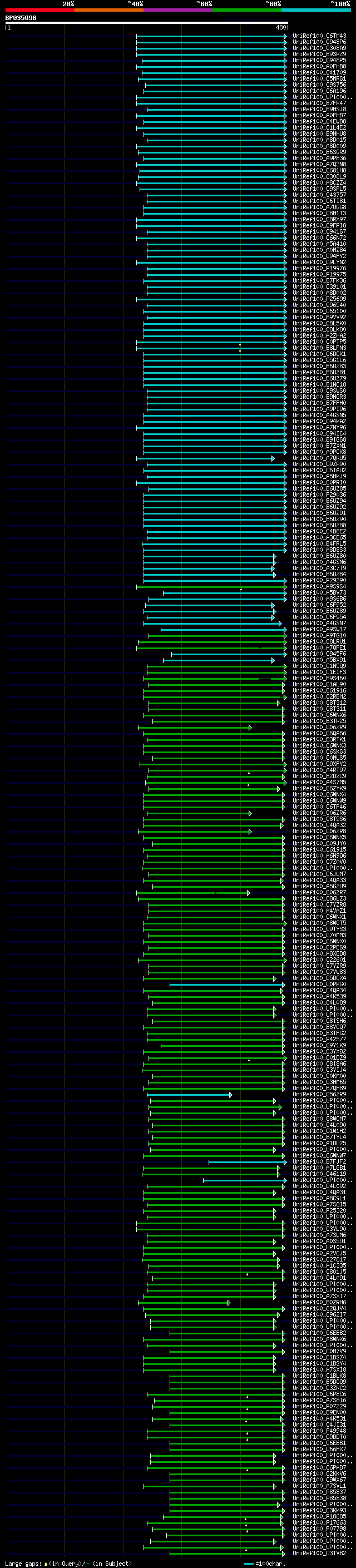Screen dimensions: 356x1568
Task: Select the UniRef100_Q41709 label
Action: click(319, 72)
